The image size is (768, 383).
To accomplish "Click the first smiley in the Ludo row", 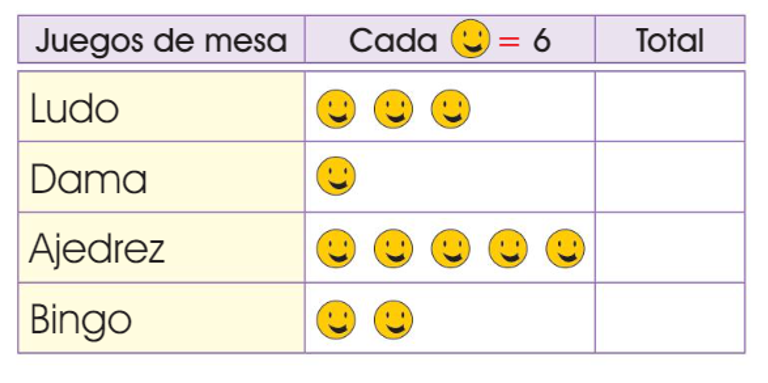I will 336,109.
